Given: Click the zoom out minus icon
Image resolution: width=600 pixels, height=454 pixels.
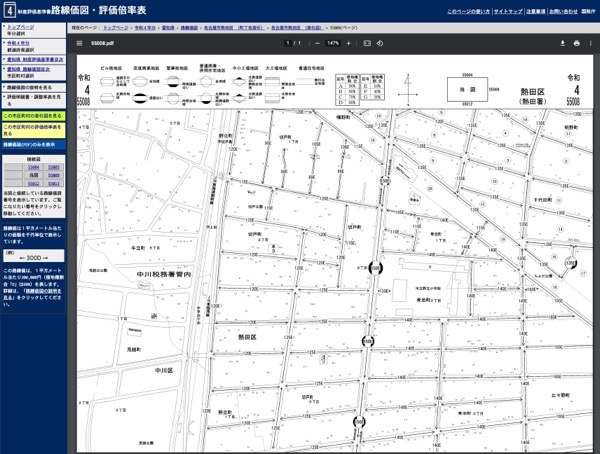Looking at the screenshot, I should (317, 43).
